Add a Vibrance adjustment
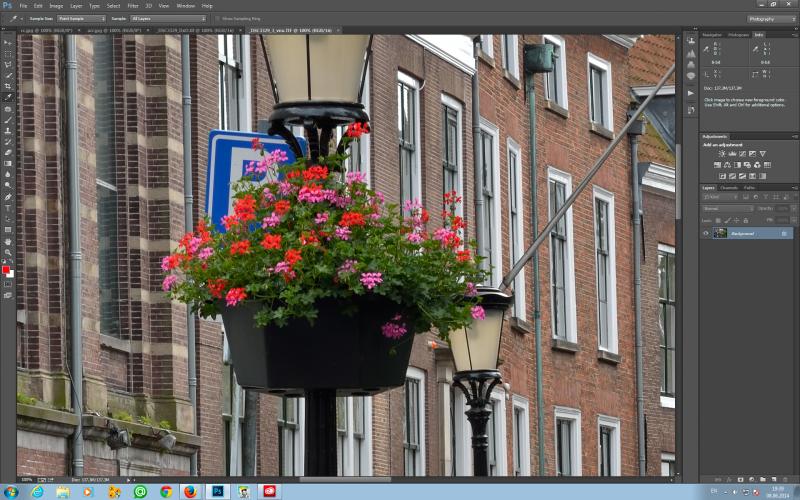The height and width of the screenshot is (500, 800). (x=762, y=154)
